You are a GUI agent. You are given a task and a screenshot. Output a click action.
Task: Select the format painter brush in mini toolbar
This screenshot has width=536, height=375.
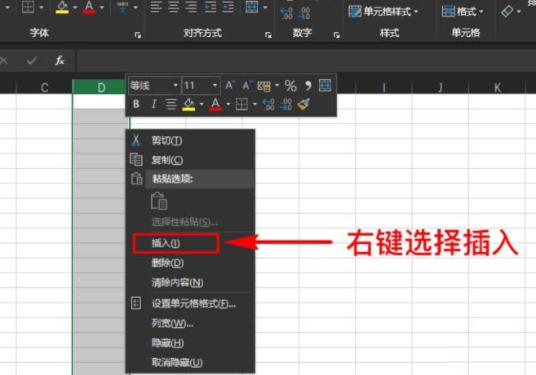tap(304, 104)
